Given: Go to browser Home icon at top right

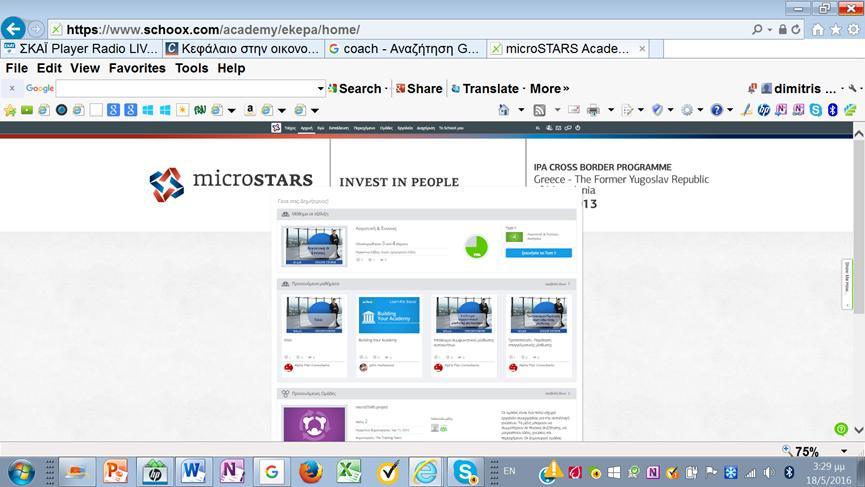Looking at the screenshot, I should click(x=818, y=30).
